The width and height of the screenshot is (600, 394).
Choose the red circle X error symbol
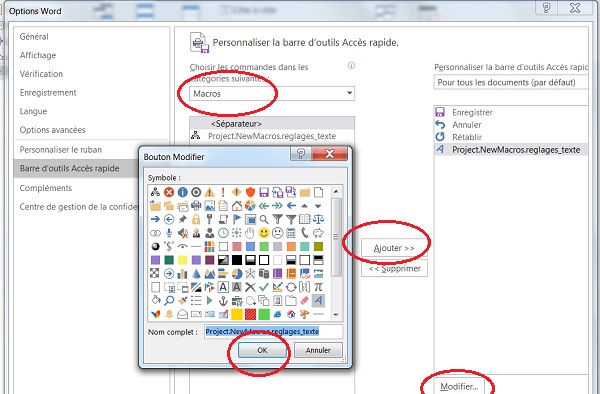point(169,192)
